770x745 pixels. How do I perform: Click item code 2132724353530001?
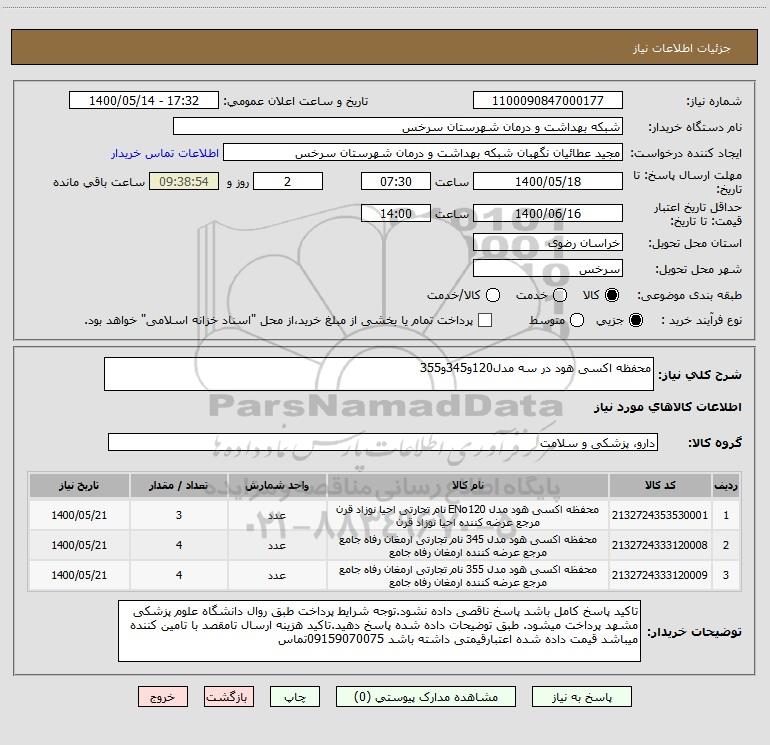pyautogui.click(x=660, y=515)
